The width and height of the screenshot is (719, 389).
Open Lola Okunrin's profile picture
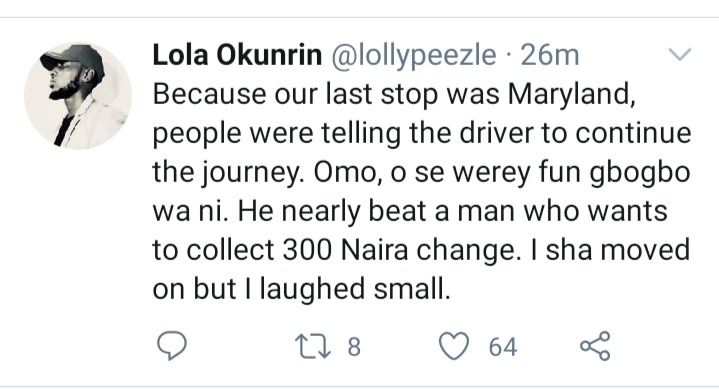tap(78, 96)
